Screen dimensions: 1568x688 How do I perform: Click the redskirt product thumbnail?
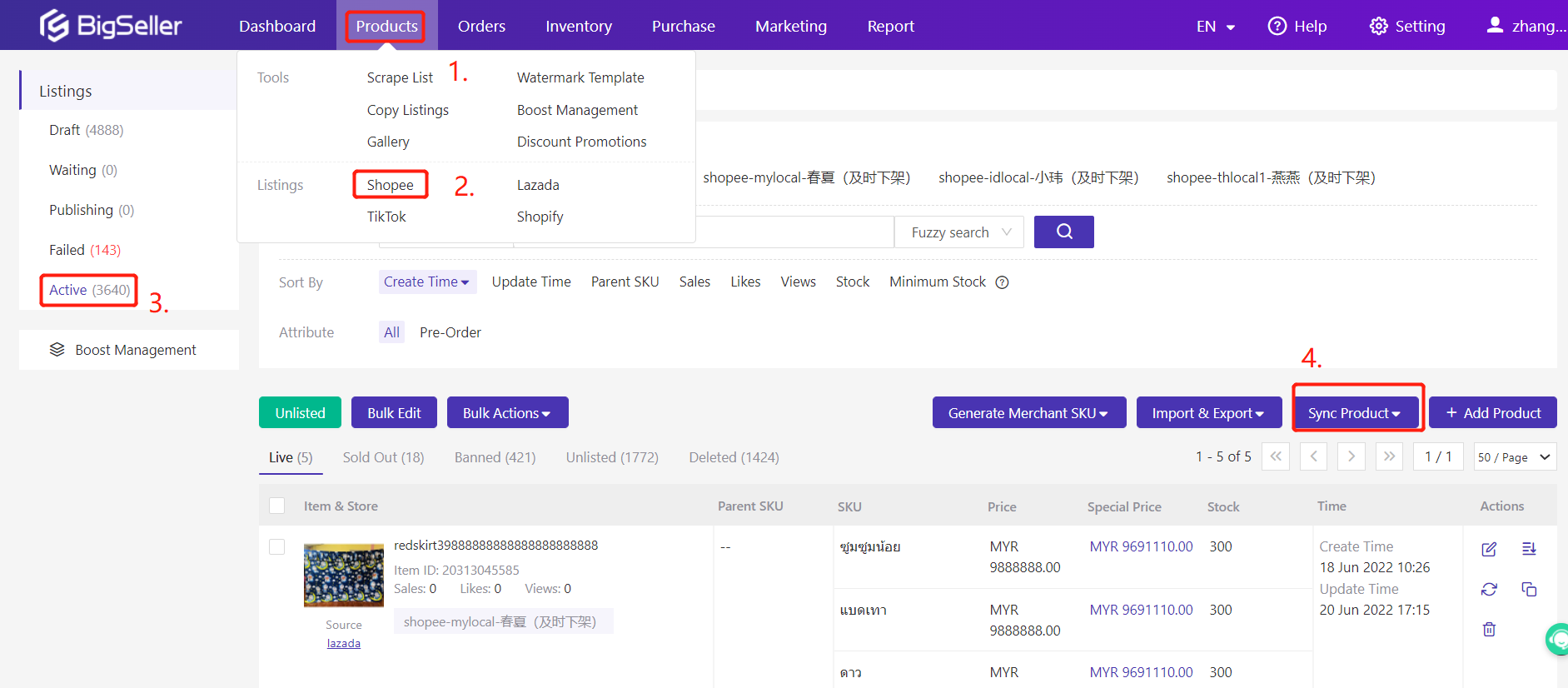click(344, 575)
